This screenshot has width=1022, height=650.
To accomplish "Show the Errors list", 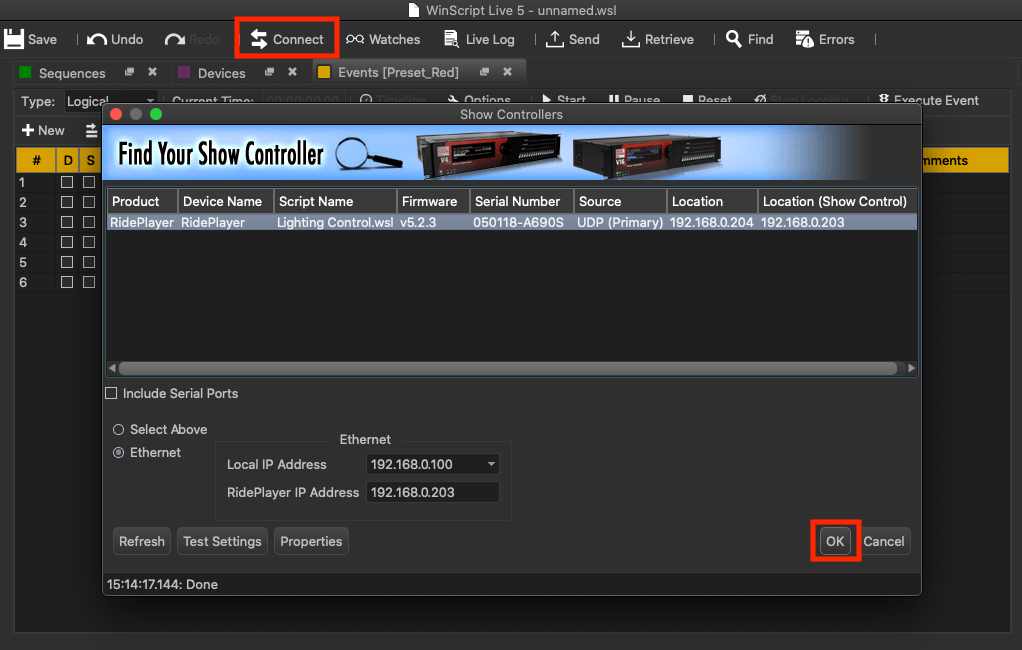I will [825, 39].
